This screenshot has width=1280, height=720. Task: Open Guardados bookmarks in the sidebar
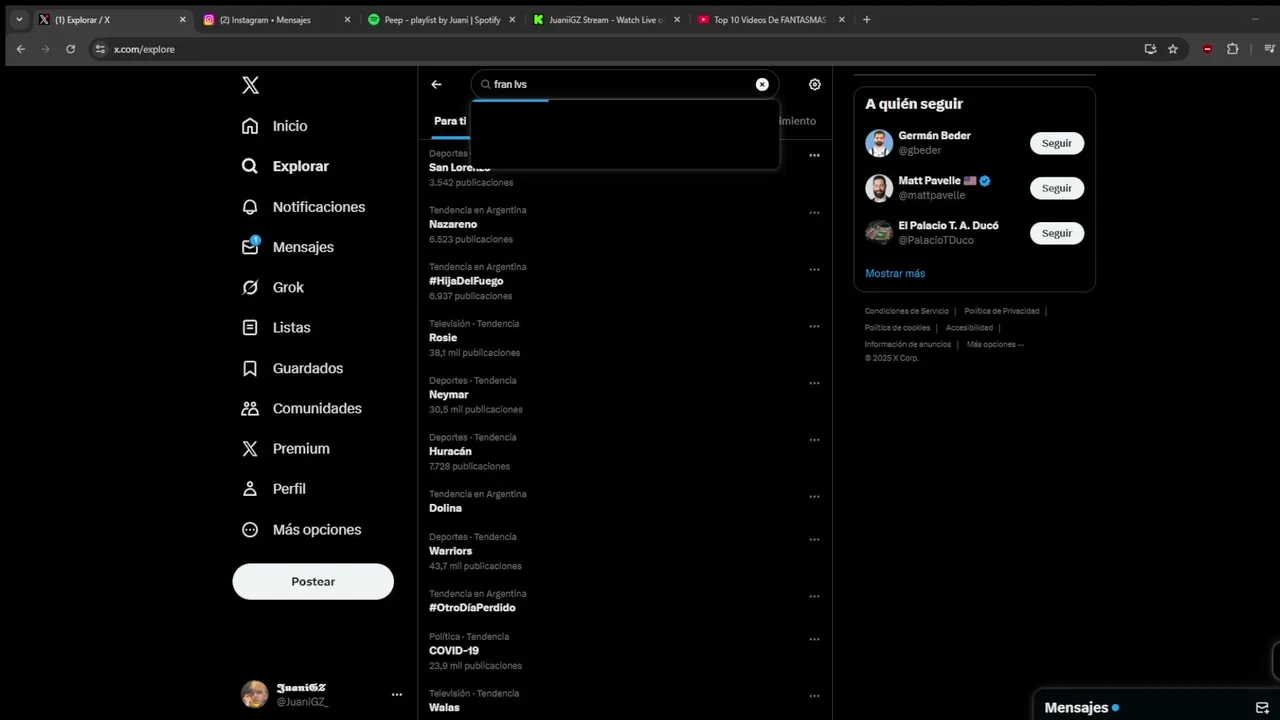click(x=292, y=368)
